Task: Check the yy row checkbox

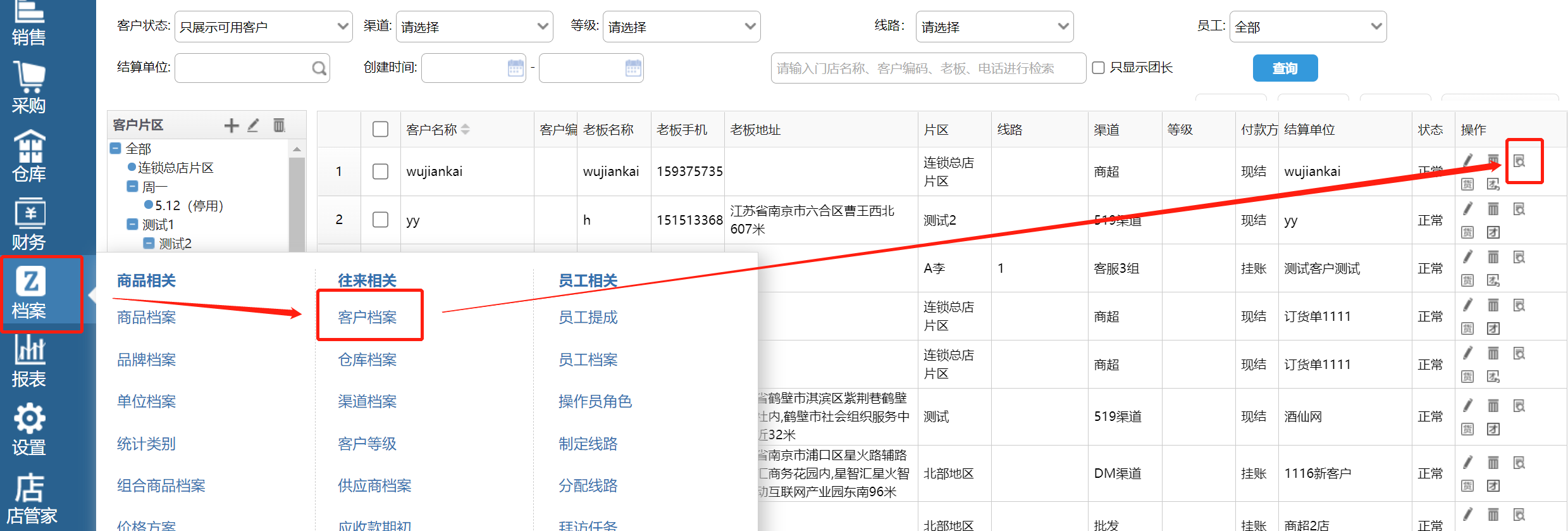Action: [x=380, y=220]
